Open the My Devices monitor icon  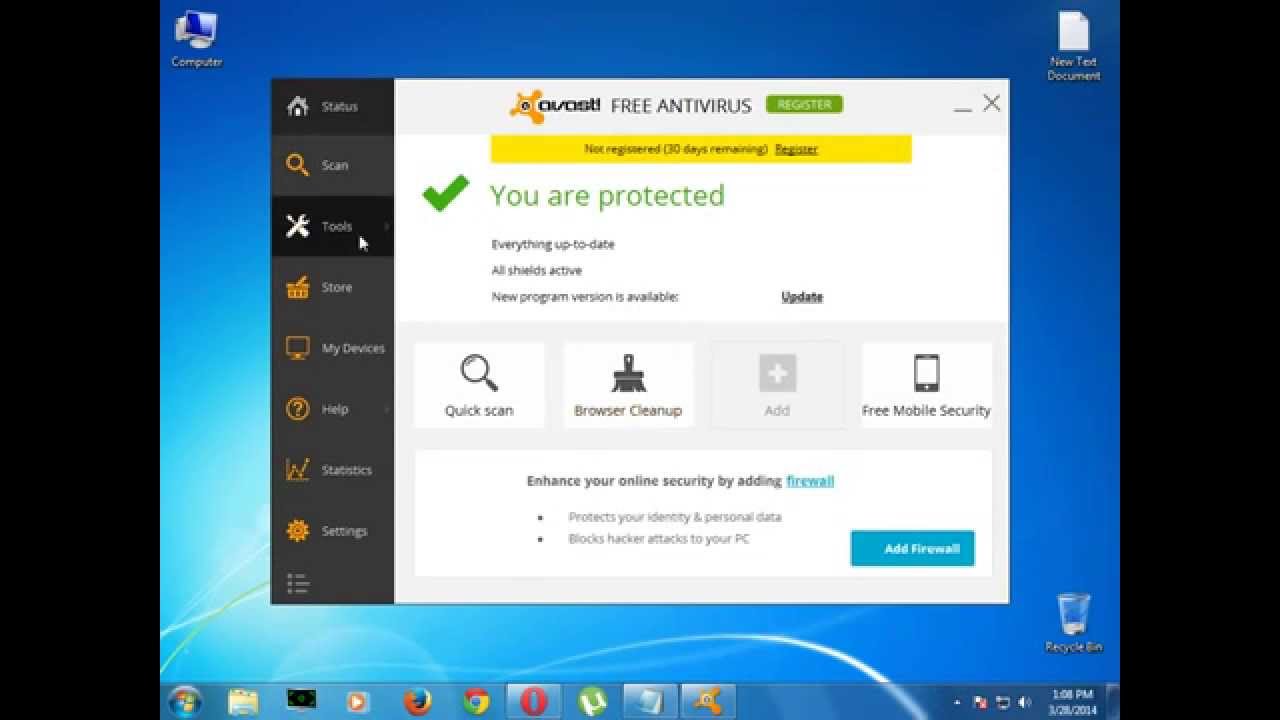[297, 348]
